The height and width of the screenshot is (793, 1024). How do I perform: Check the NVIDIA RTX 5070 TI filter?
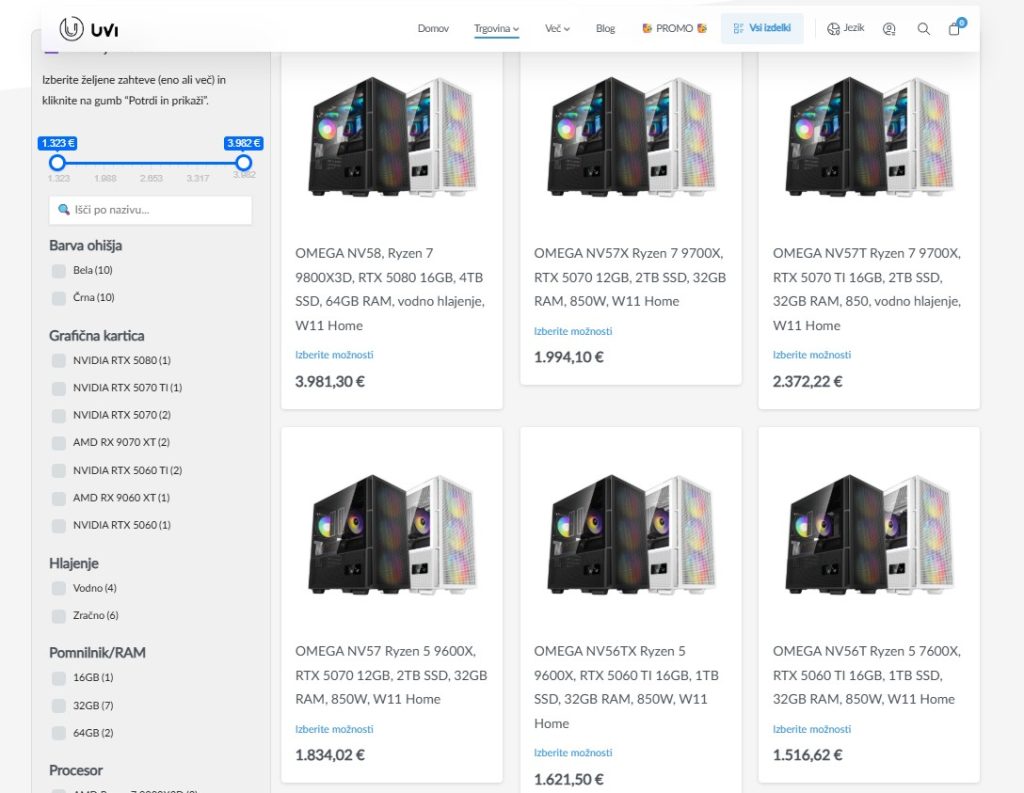[x=59, y=388]
